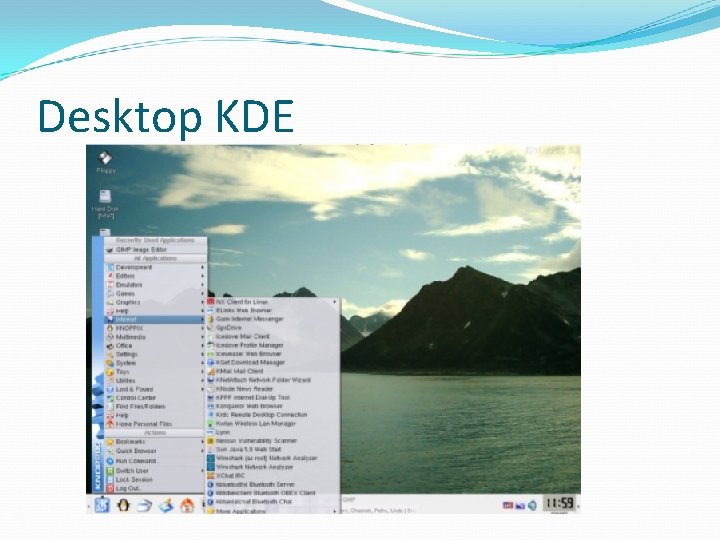The height and width of the screenshot is (540, 720).
Task: Choose Find Files/Folders in K menu
Action: tap(156, 406)
